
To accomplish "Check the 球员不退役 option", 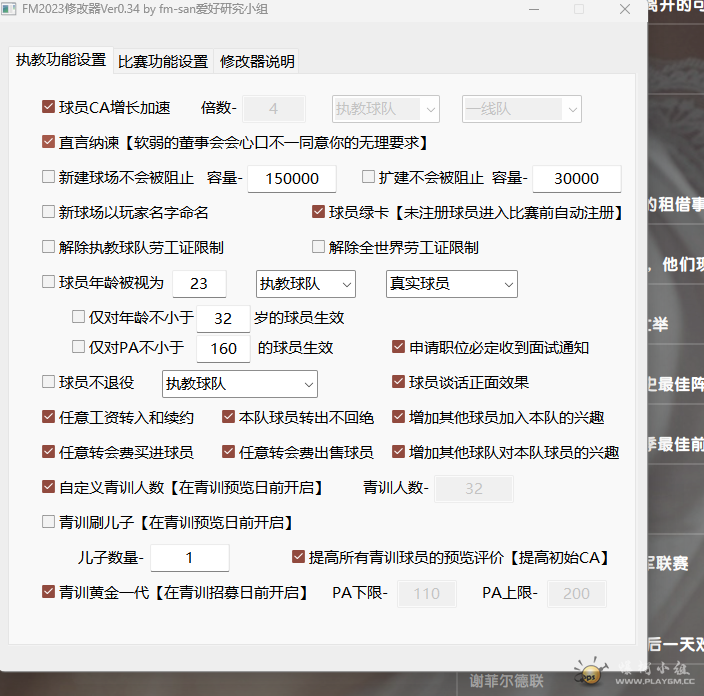I will pos(49,382).
